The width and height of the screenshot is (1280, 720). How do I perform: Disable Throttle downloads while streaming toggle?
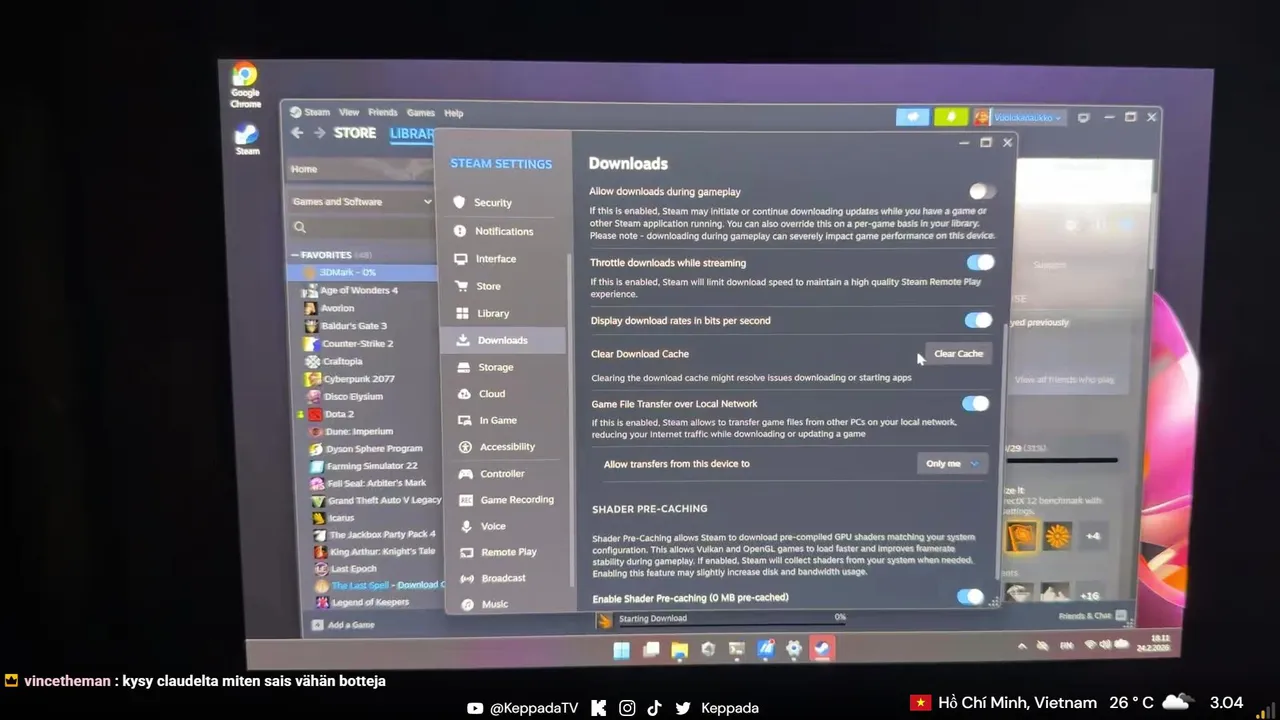(x=980, y=262)
